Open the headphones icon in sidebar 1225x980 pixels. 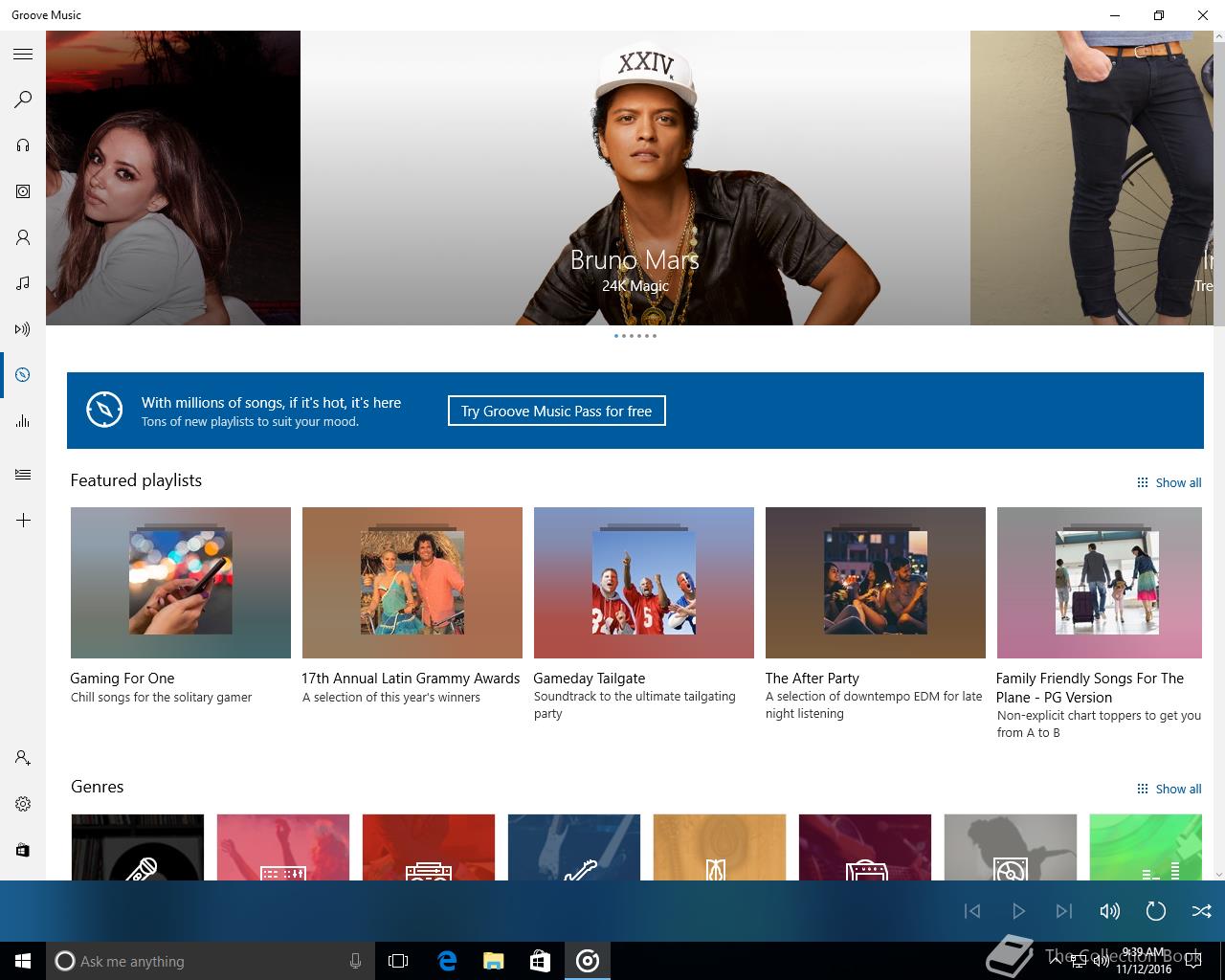point(23,145)
